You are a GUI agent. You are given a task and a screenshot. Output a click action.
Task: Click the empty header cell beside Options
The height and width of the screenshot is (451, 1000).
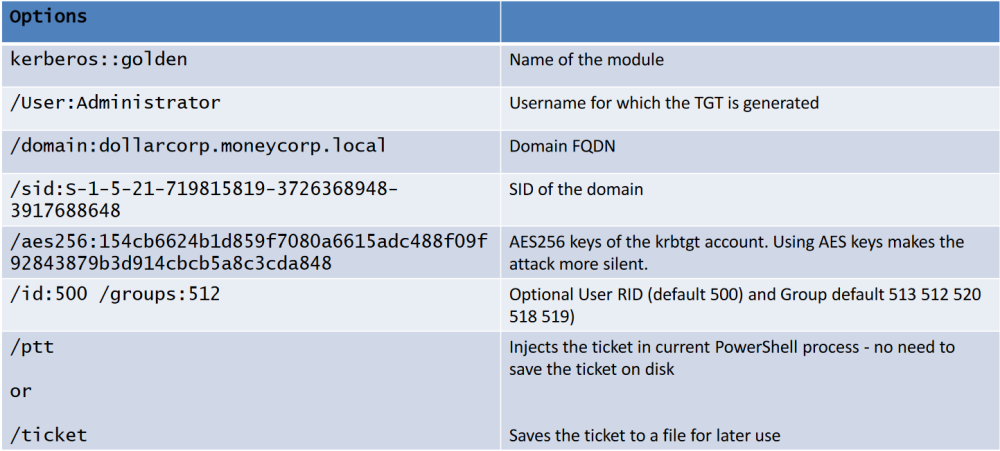pyautogui.click(x=749, y=22)
